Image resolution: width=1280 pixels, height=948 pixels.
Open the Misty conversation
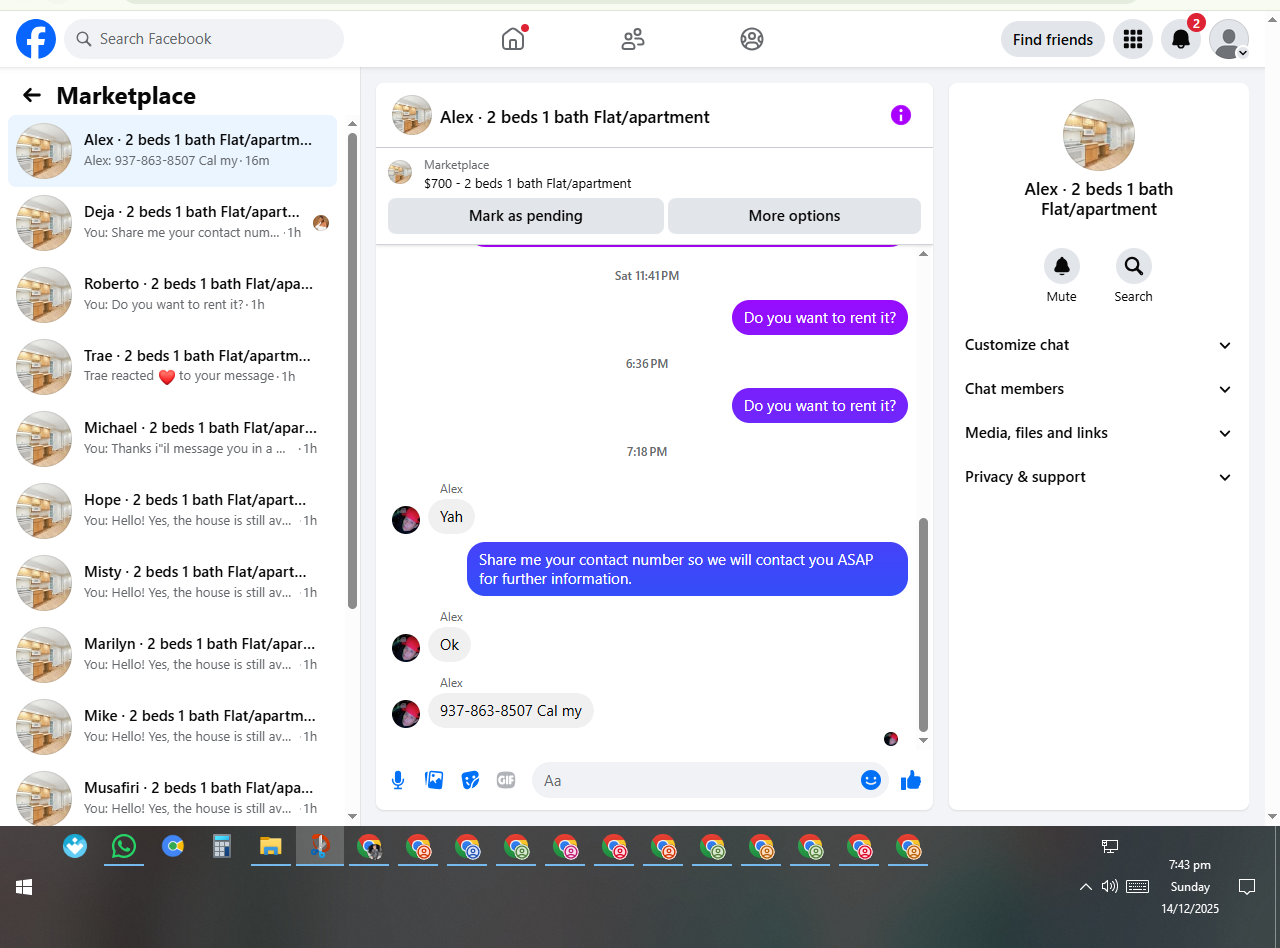(172, 583)
